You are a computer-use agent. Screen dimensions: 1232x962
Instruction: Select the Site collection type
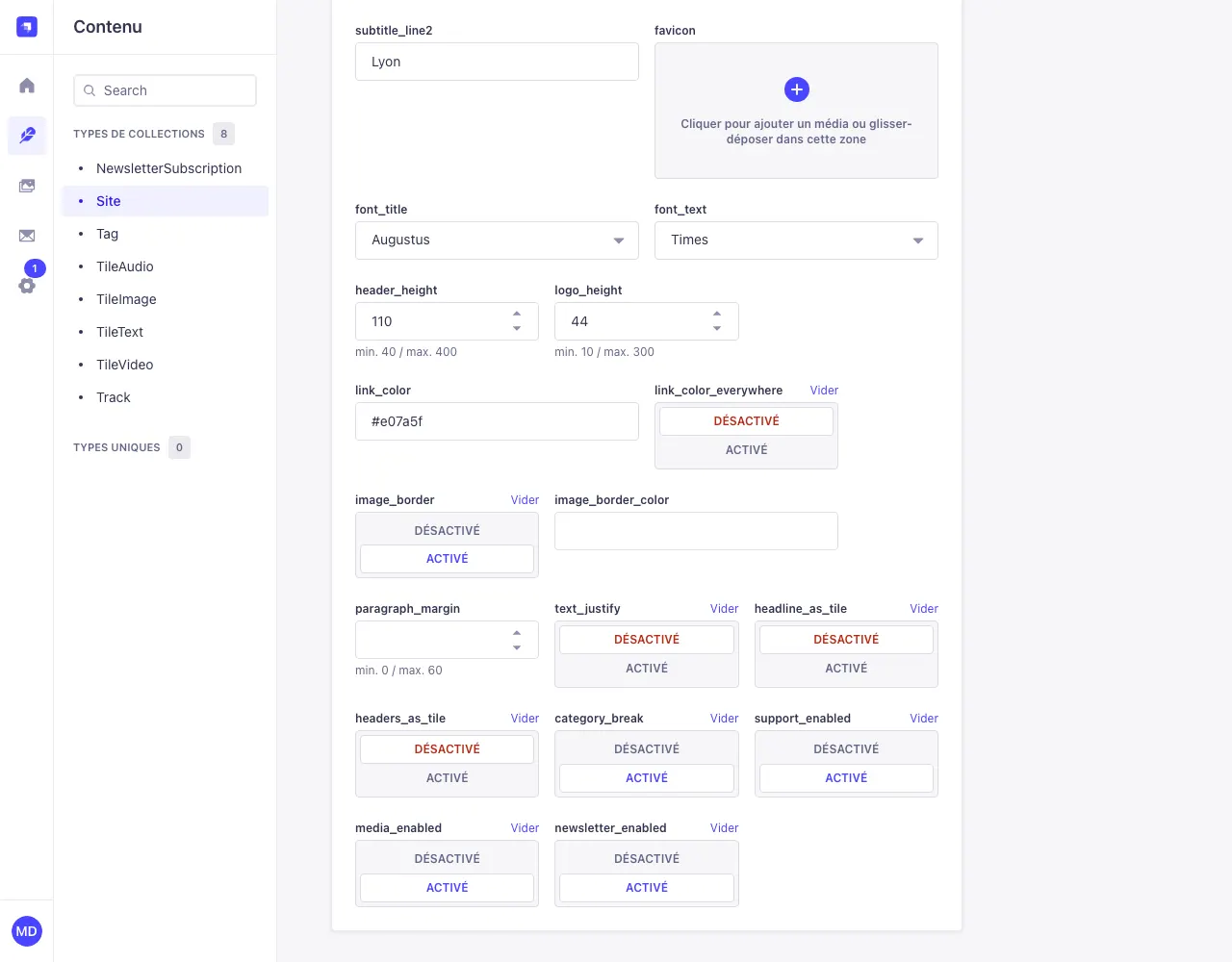166,201
